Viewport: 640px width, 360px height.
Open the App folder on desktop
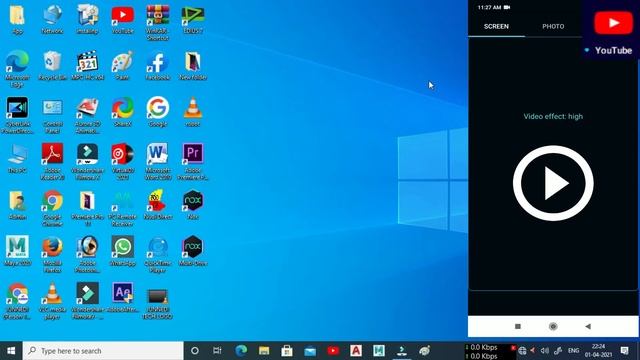[17, 19]
